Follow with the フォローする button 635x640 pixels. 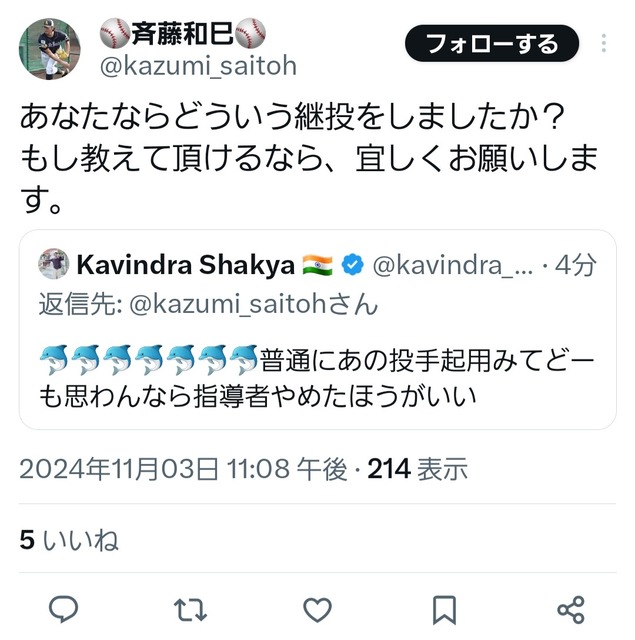492,43
